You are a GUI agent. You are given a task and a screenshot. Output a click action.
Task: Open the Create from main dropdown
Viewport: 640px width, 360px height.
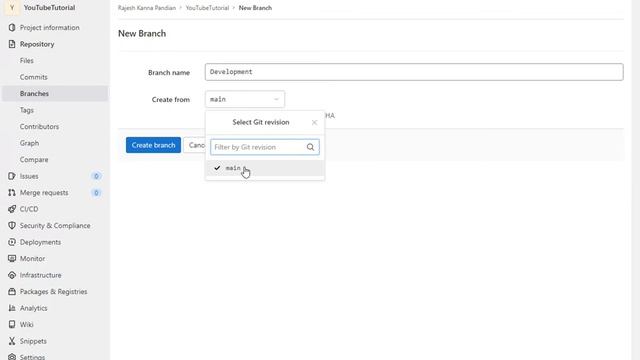click(245, 99)
